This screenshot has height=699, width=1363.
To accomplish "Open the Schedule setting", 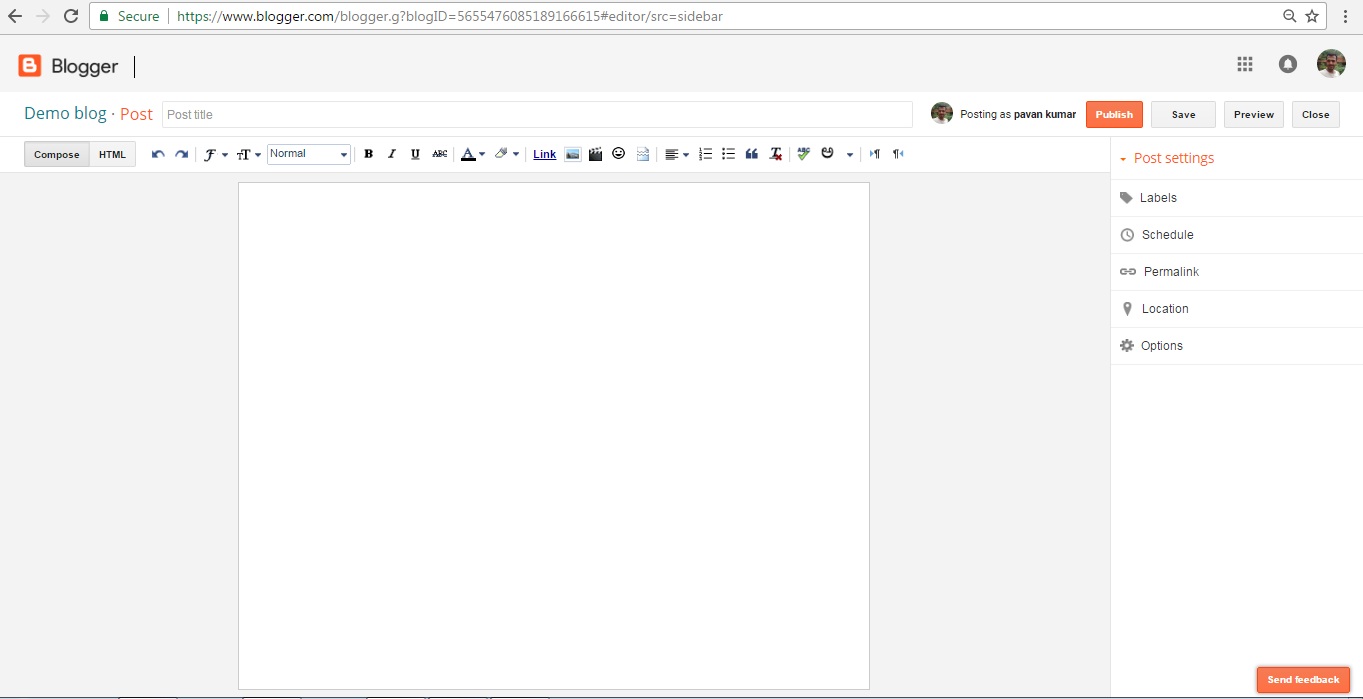I will point(1237,235).
